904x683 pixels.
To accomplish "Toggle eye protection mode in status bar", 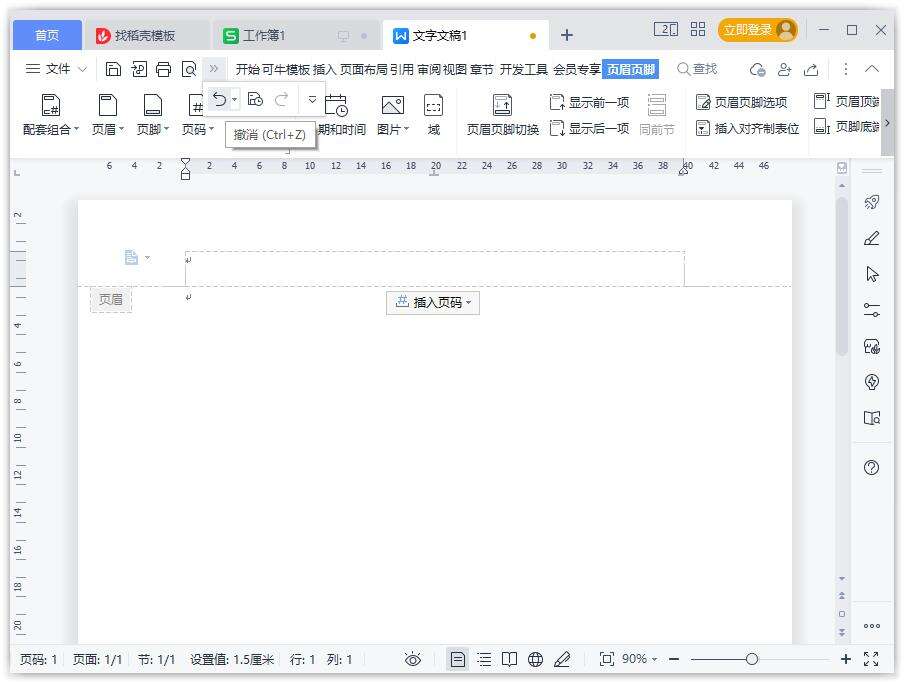I will 413,659.
